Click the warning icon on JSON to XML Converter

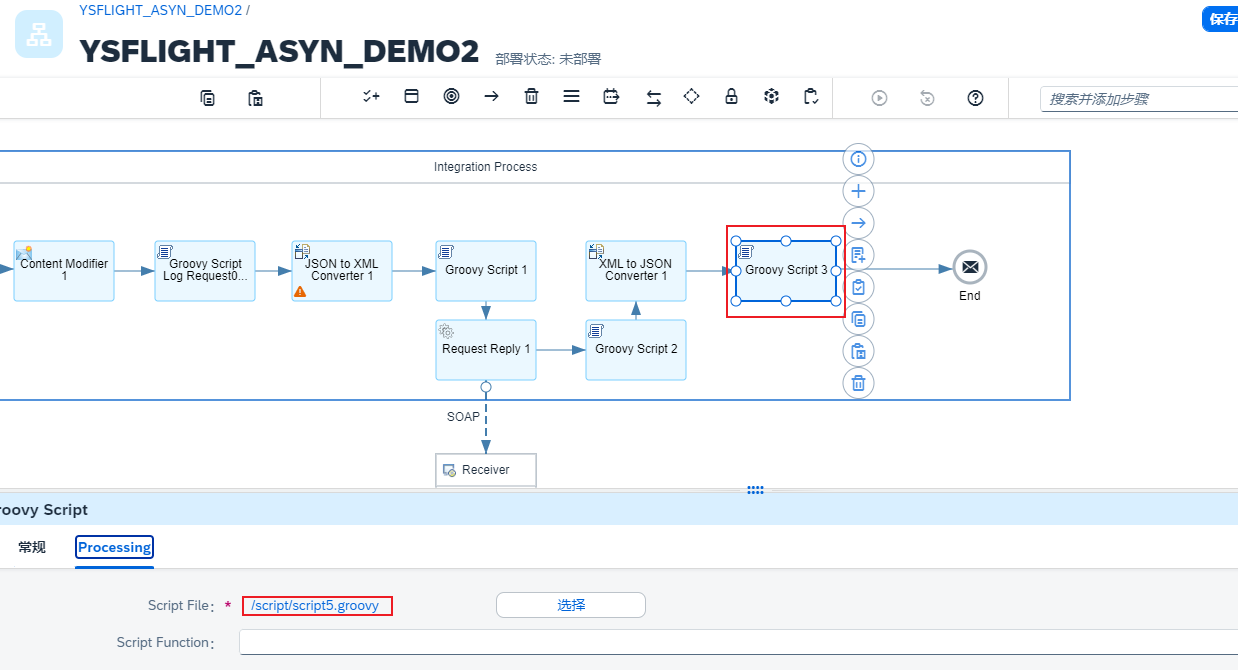coord(300,291)
